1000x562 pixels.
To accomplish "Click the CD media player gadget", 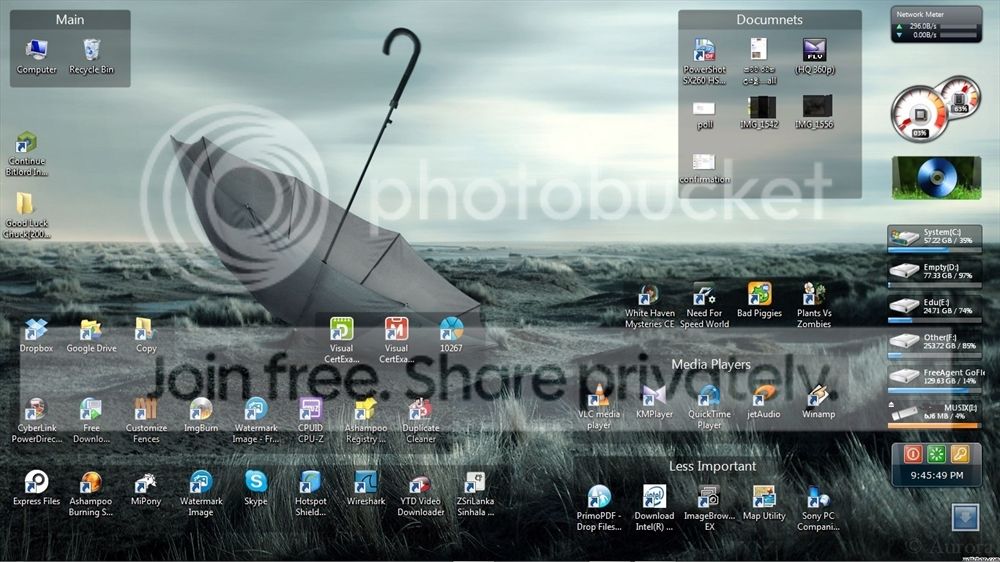I will (x=936, y=178).
